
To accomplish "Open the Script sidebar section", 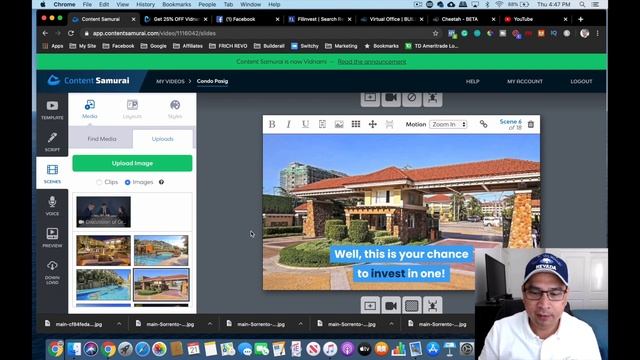I will click(x=52, y=142).
